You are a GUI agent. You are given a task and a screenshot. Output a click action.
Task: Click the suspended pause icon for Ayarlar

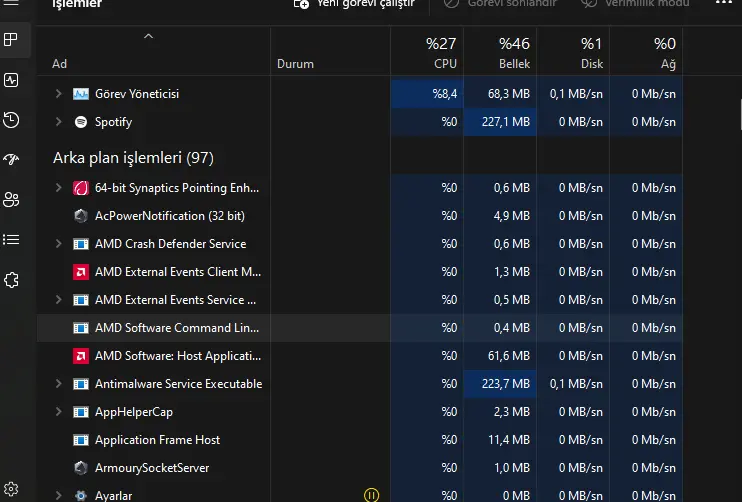point(371,495)
